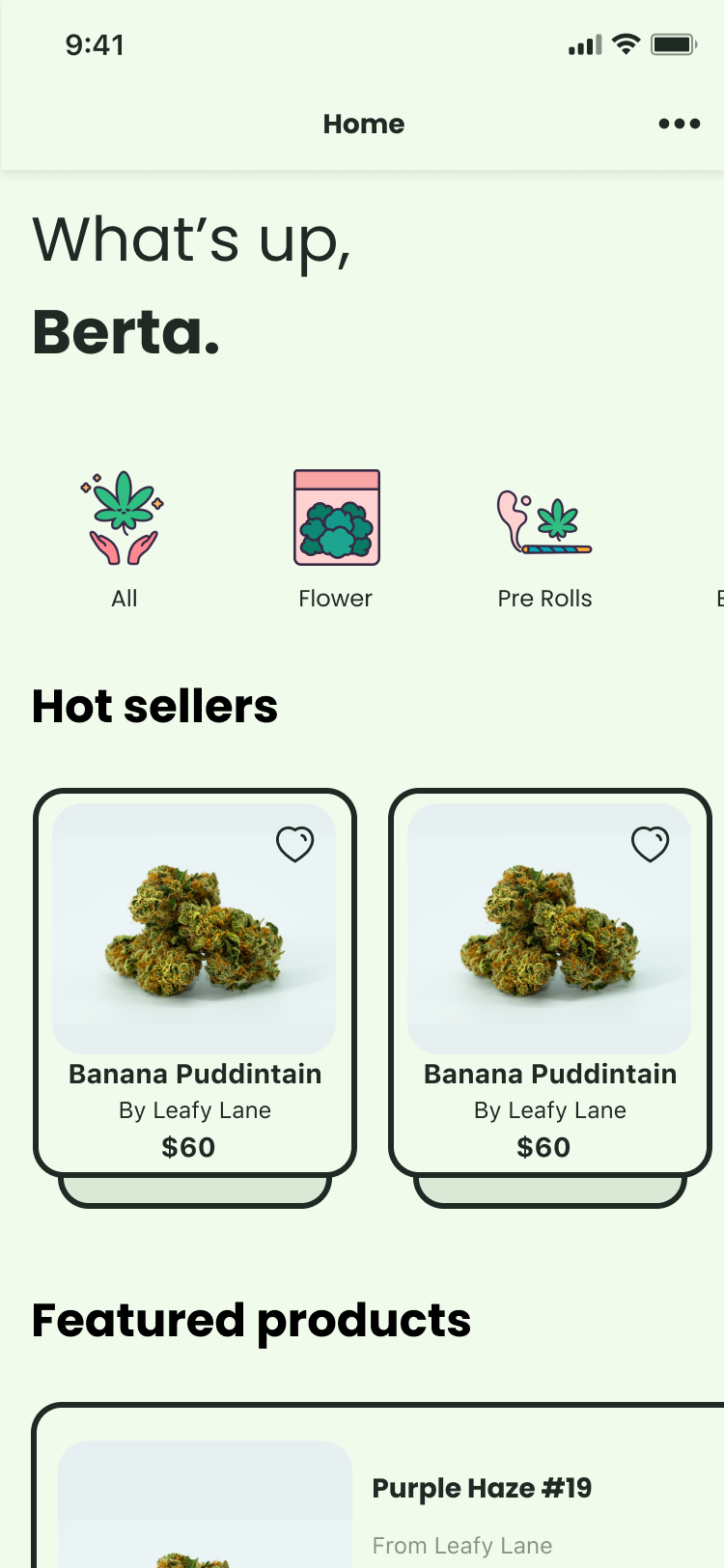Viewport: 724px width, 1568px height.
Task: Click the Flower category label
Action: coord(335,599)
